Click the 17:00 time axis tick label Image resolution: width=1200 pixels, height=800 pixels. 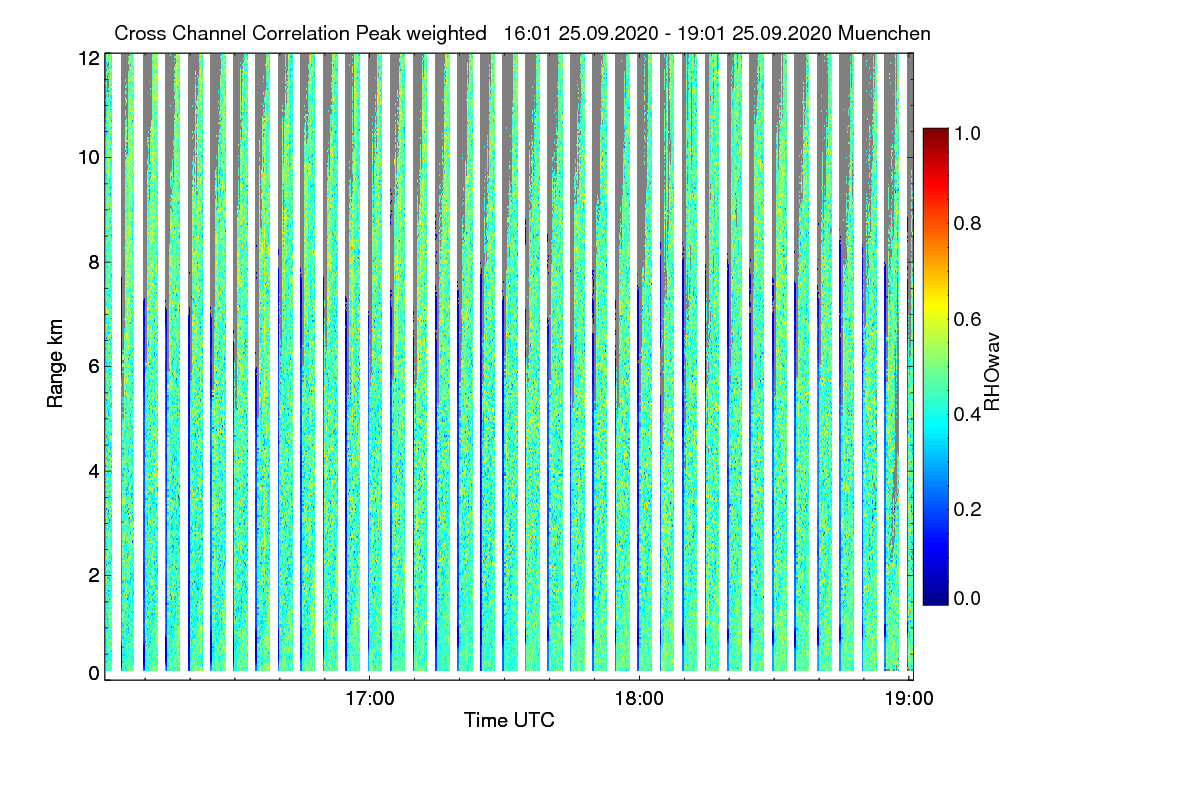tap(370, 698)
